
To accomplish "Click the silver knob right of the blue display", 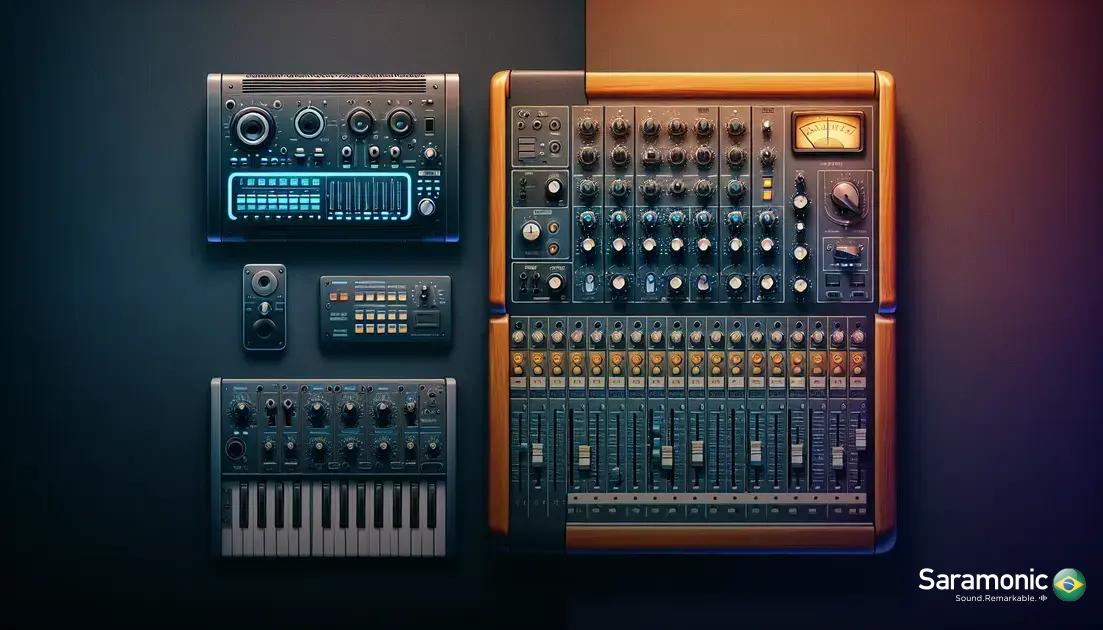I will [x=426, y=207].
